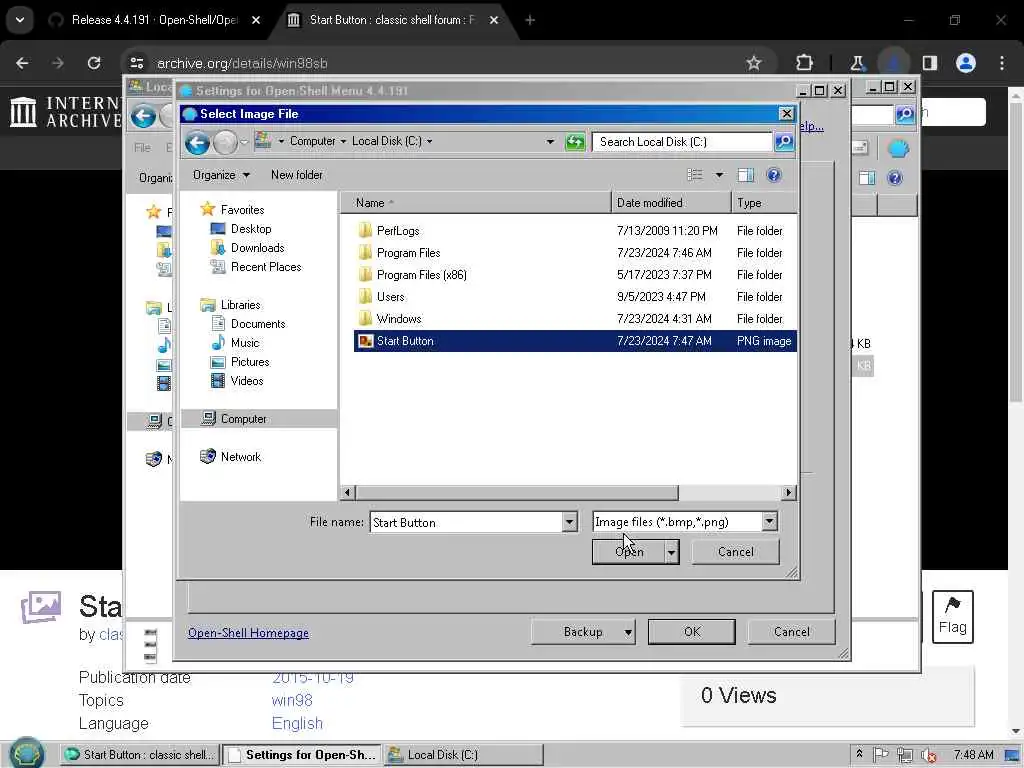The width and height of the screenshot is (1024, 768).
Task: Expand the Computer breadcrumb arrow
Action: (x=344, y=142)
